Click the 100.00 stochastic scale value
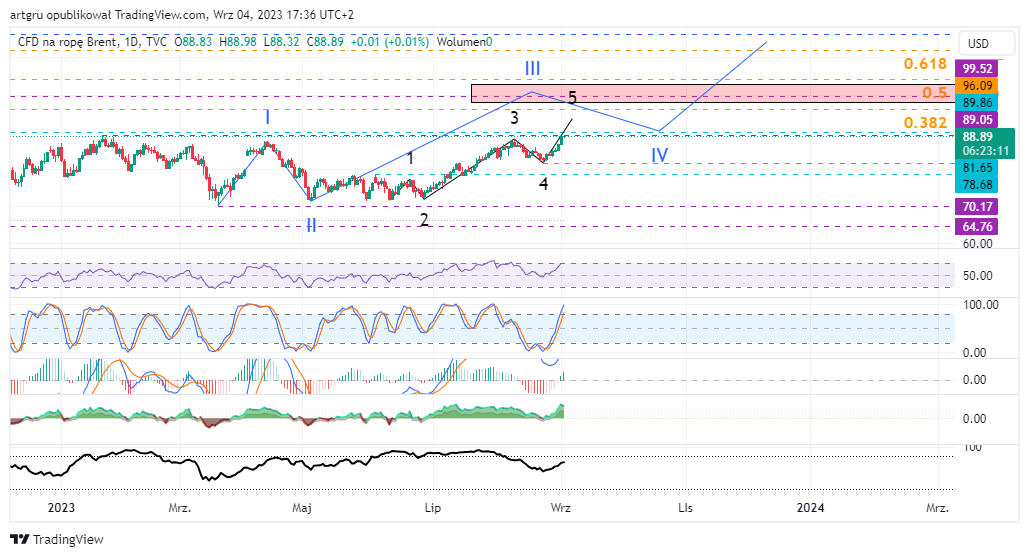This screenshot has height=557, width=1029. 980,304
